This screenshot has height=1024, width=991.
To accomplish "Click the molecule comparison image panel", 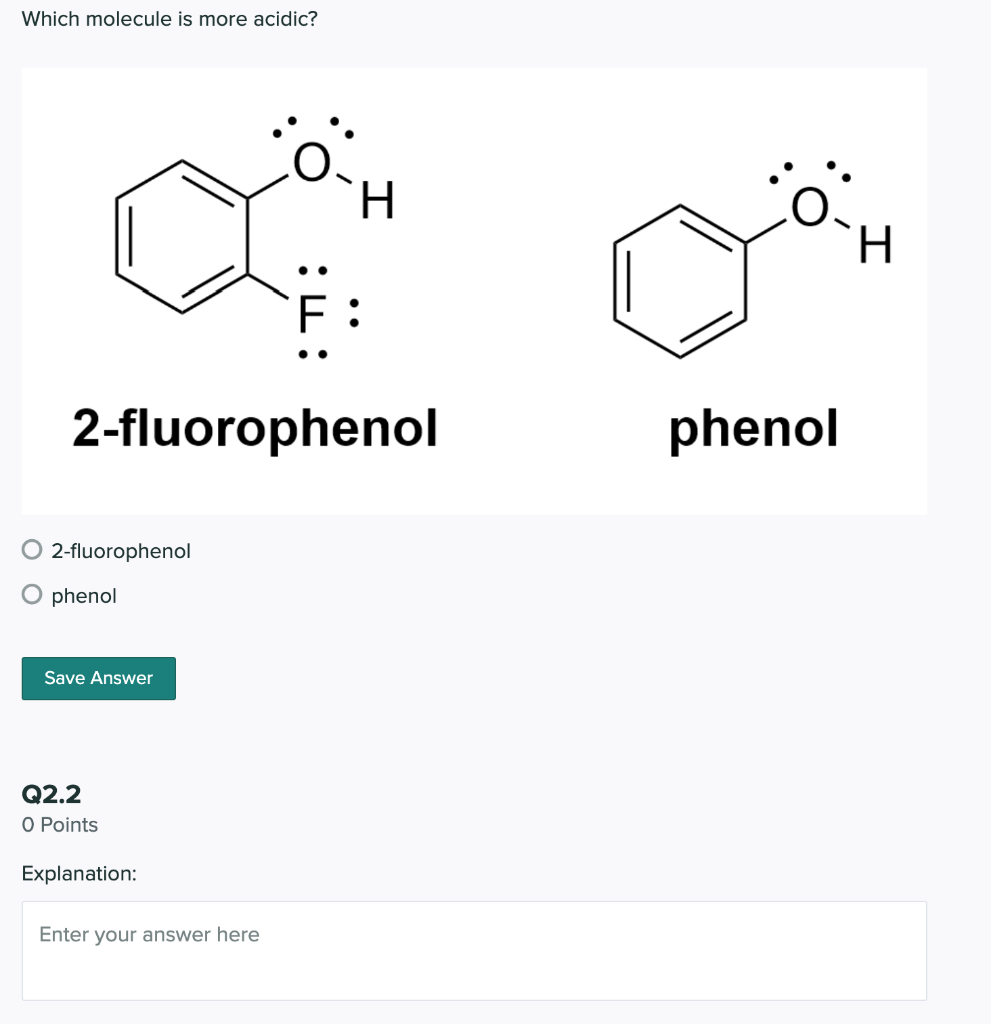I will point(474,290).
